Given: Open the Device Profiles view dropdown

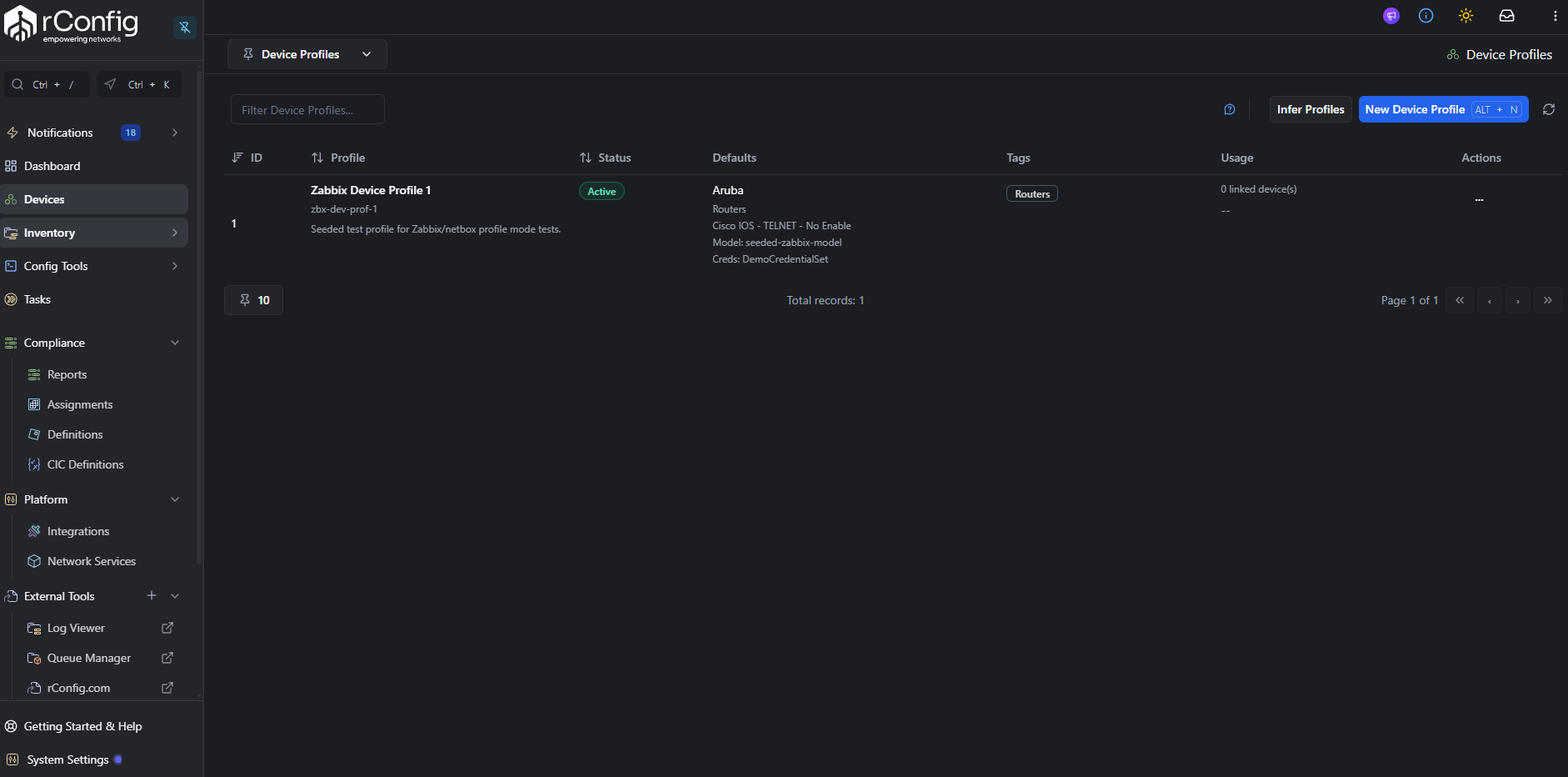Looking at the screenshot, I should click(x=307, y=54).
